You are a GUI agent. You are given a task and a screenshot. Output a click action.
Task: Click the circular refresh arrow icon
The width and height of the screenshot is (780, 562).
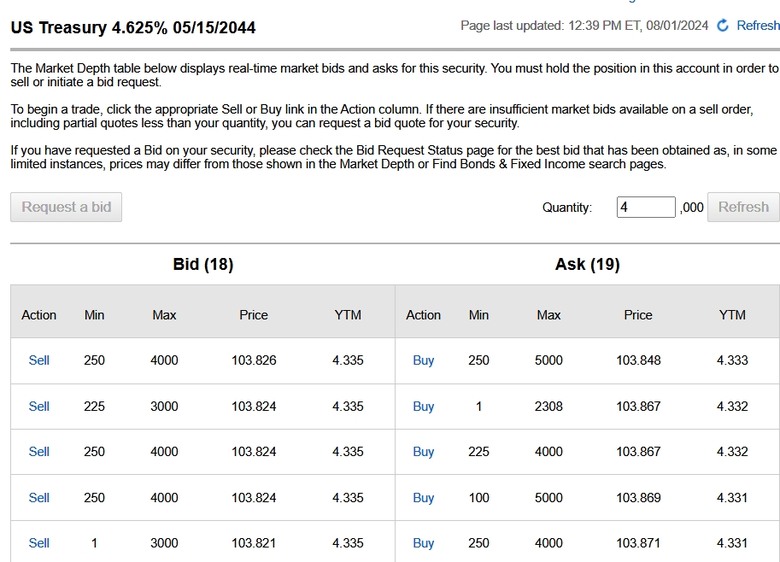[x=723, y=25]
